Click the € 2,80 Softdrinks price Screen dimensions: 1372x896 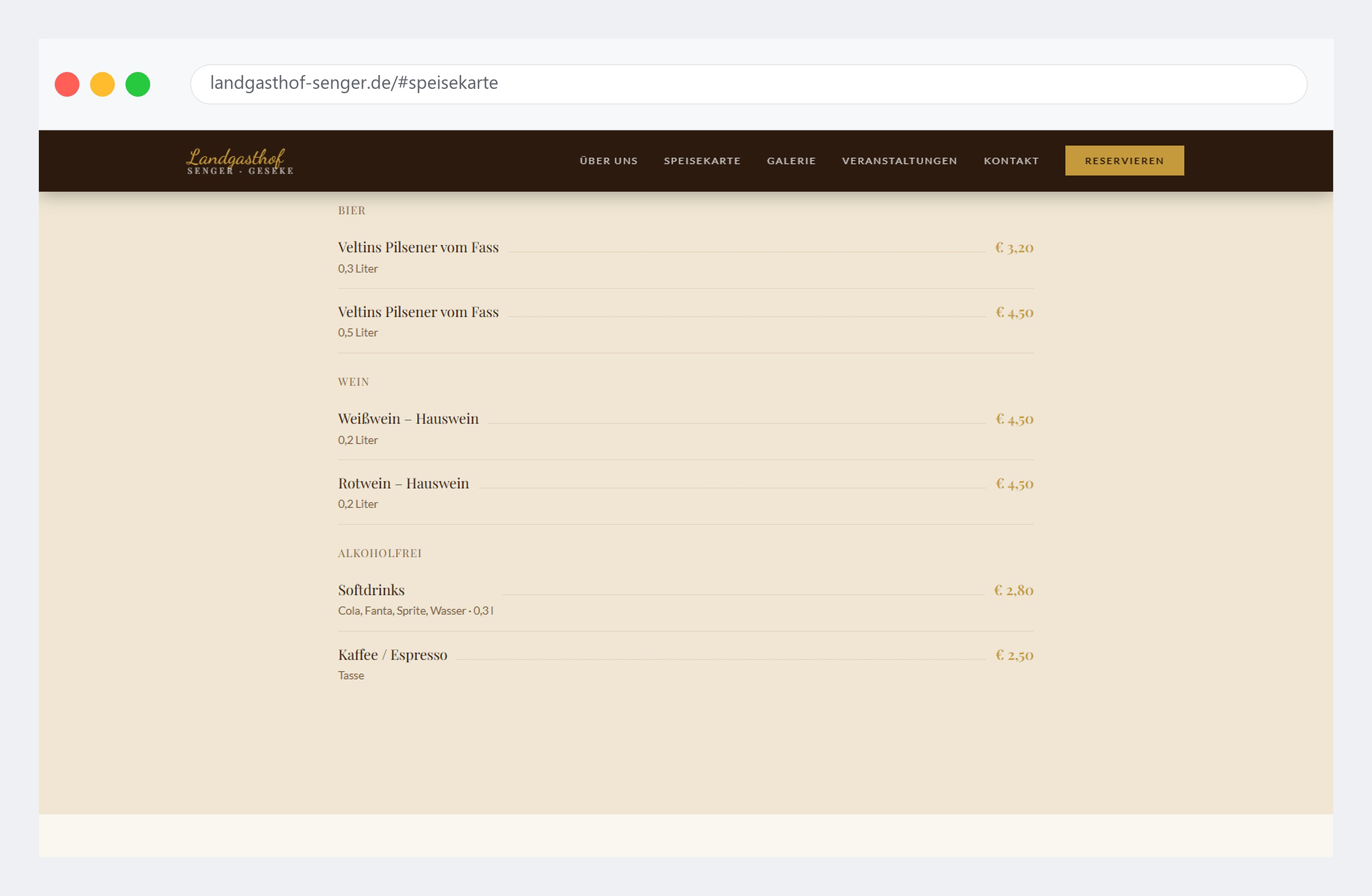[1013, 590]
